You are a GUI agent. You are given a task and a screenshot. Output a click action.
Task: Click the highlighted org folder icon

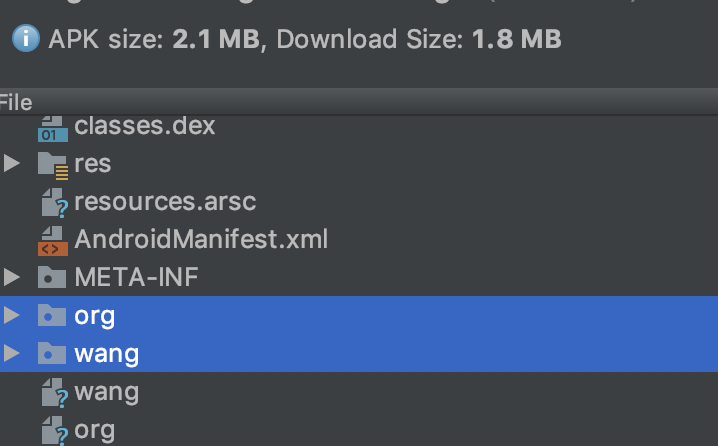52,315
